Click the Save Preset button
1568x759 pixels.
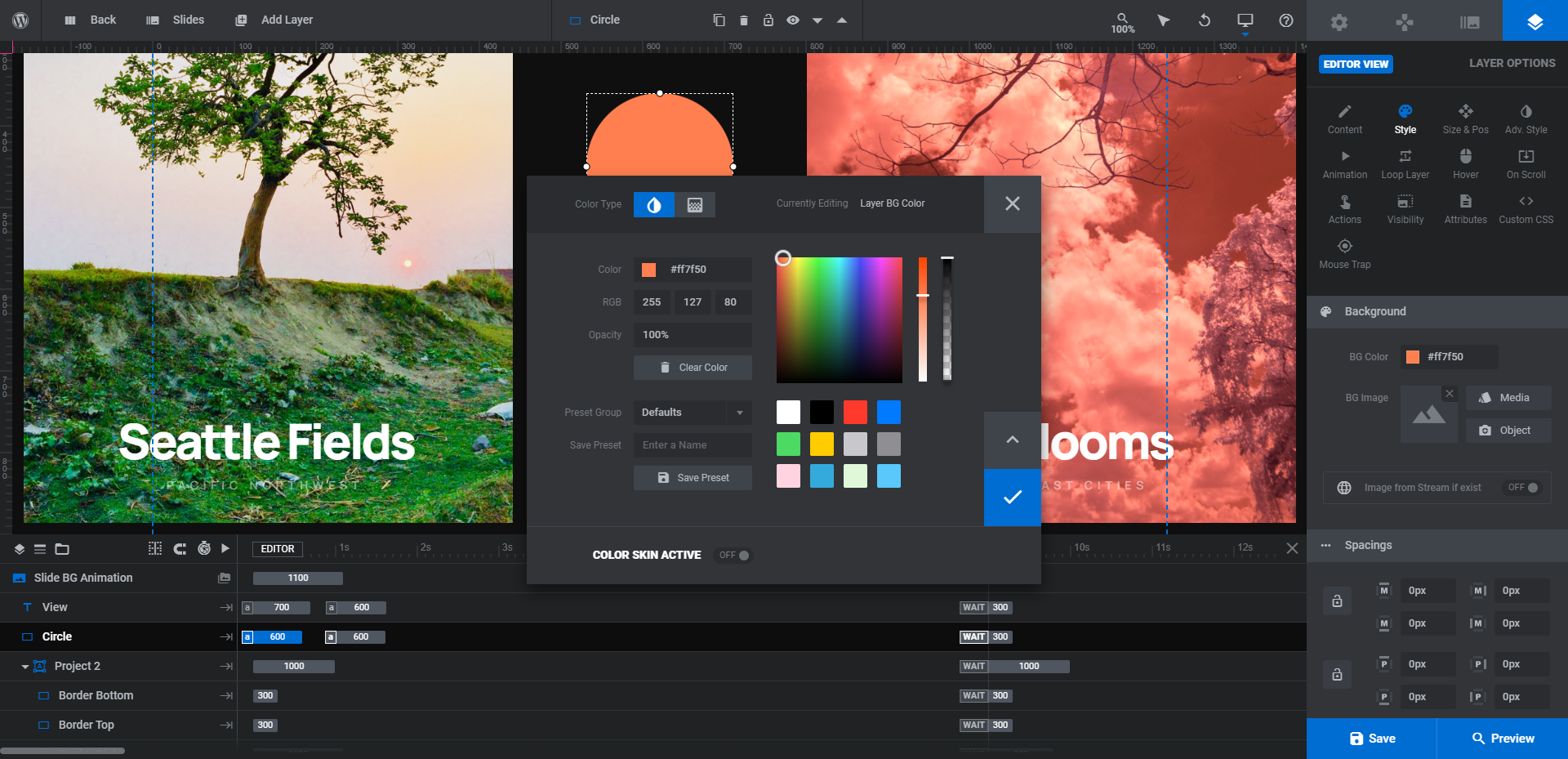click(x=693, y=478)
